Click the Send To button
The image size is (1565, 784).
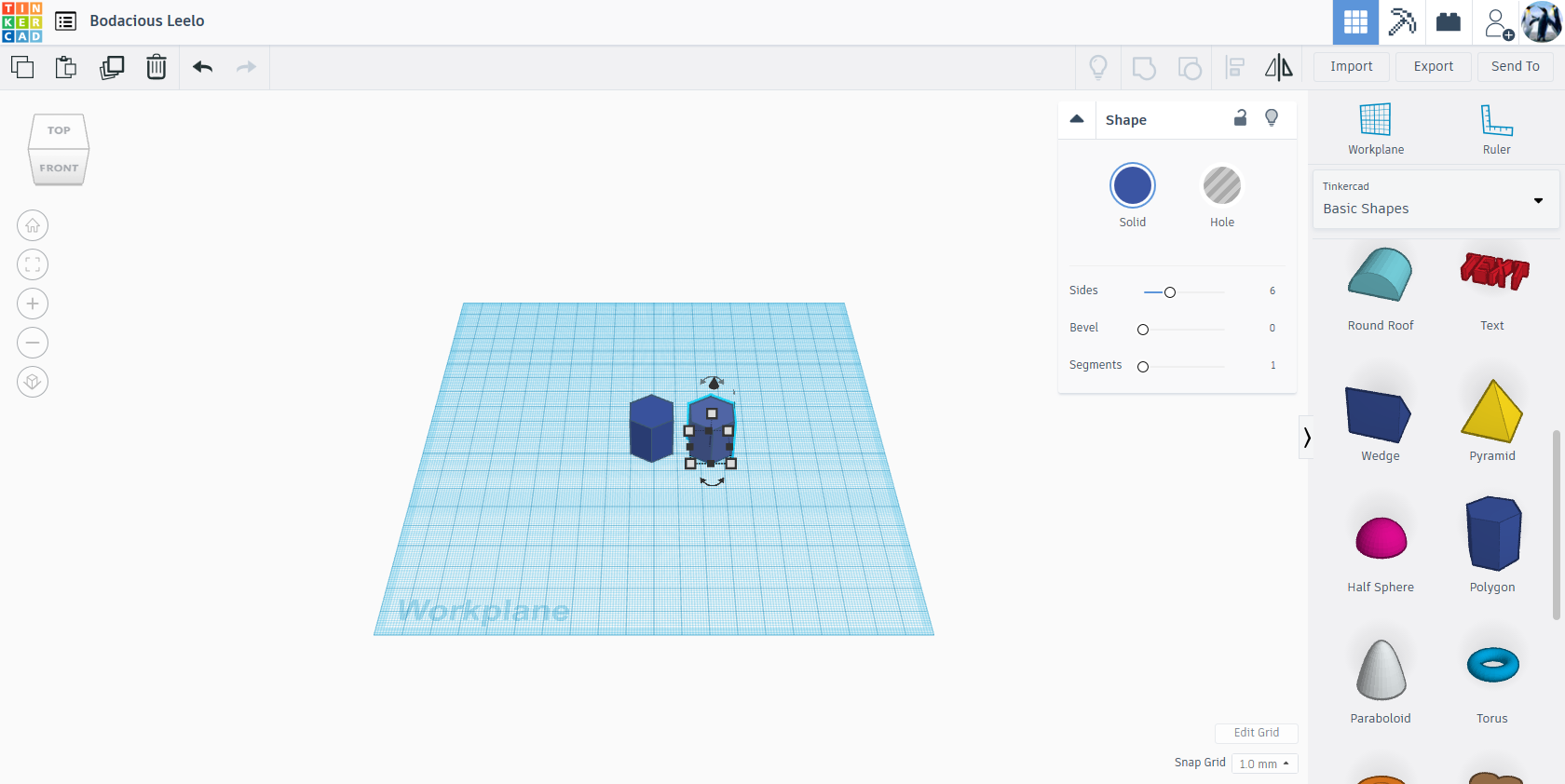[1516, 66]
